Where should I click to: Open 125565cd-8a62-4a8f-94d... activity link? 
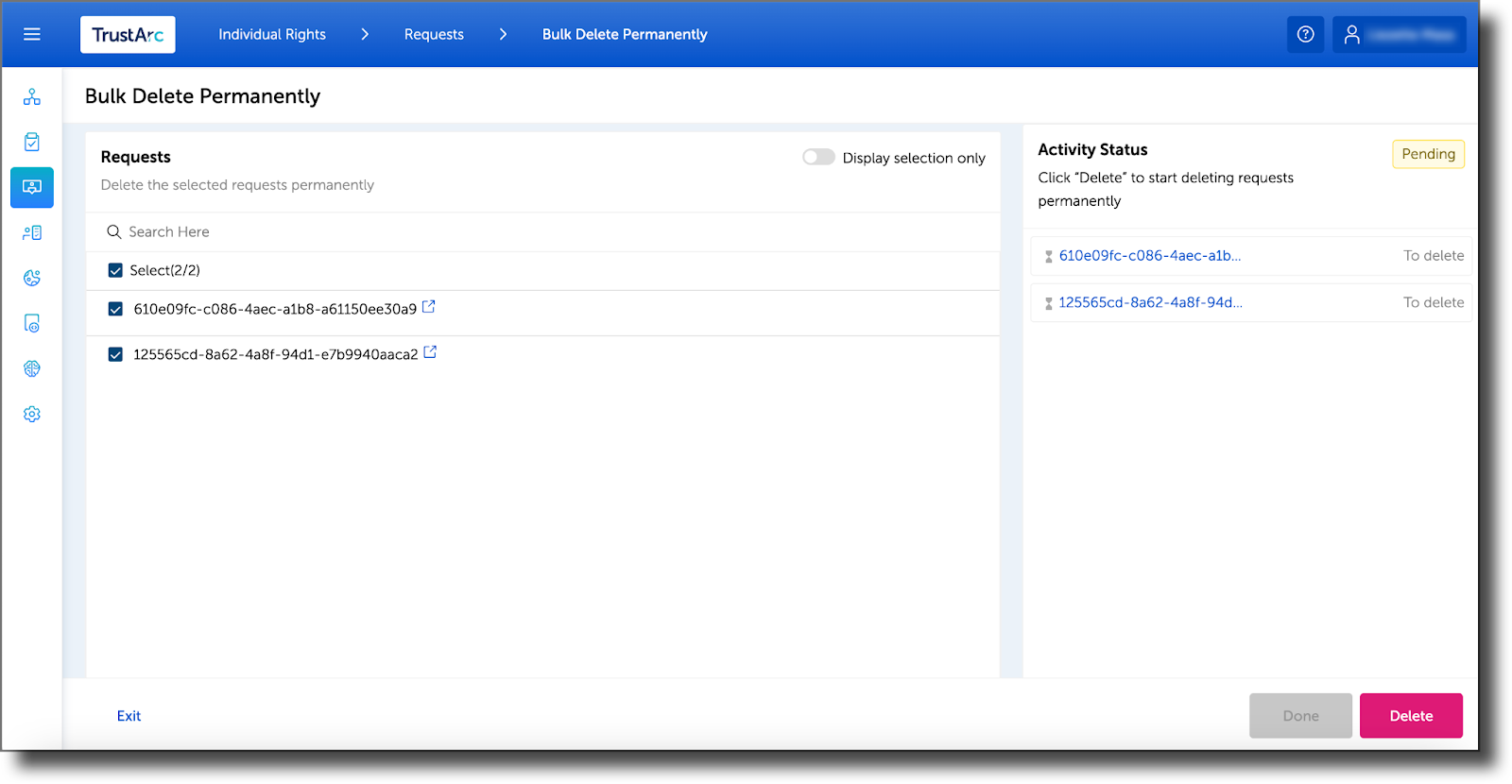tap(1151, 302)
